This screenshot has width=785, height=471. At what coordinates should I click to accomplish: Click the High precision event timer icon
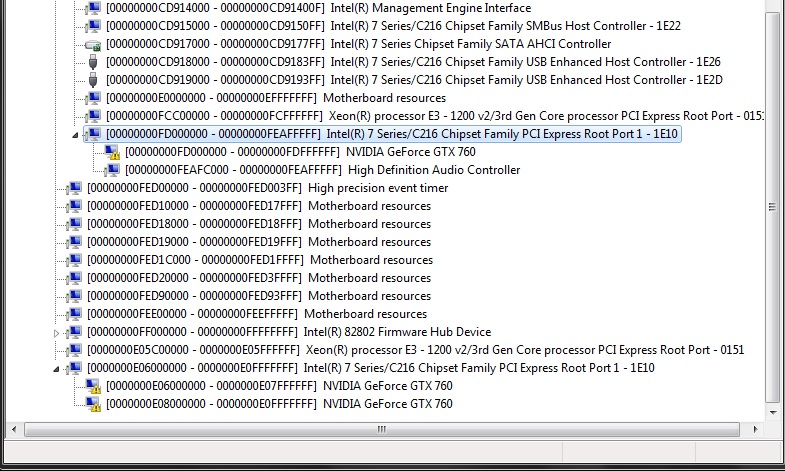coord(74,188)
